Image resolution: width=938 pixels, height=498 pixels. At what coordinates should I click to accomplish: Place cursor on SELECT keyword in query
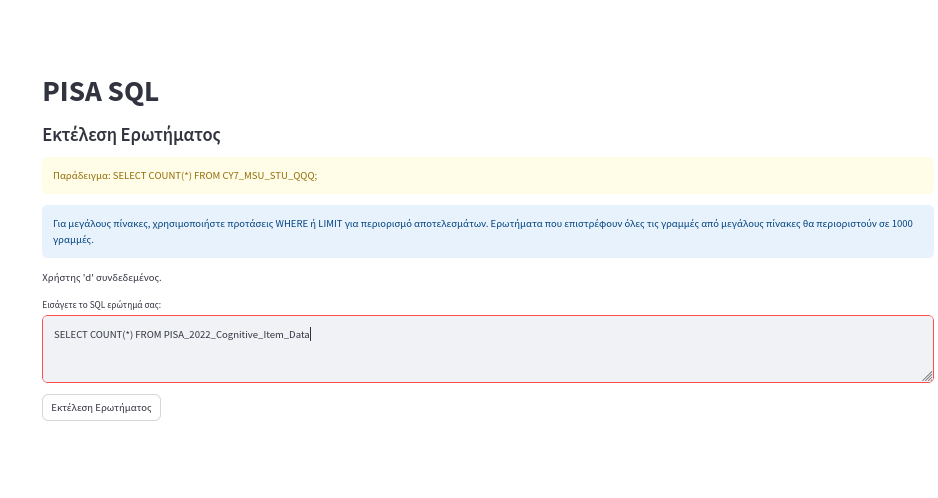(71, 335)
